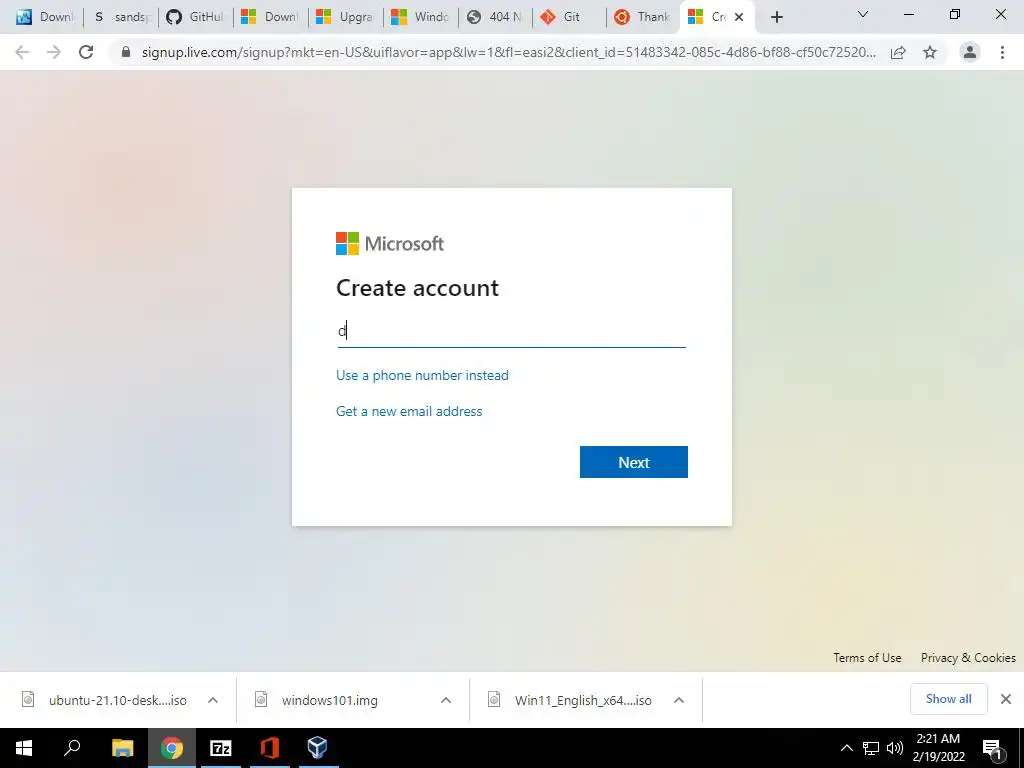
Task: View site lock security info
Action: [x=126, y=52]
